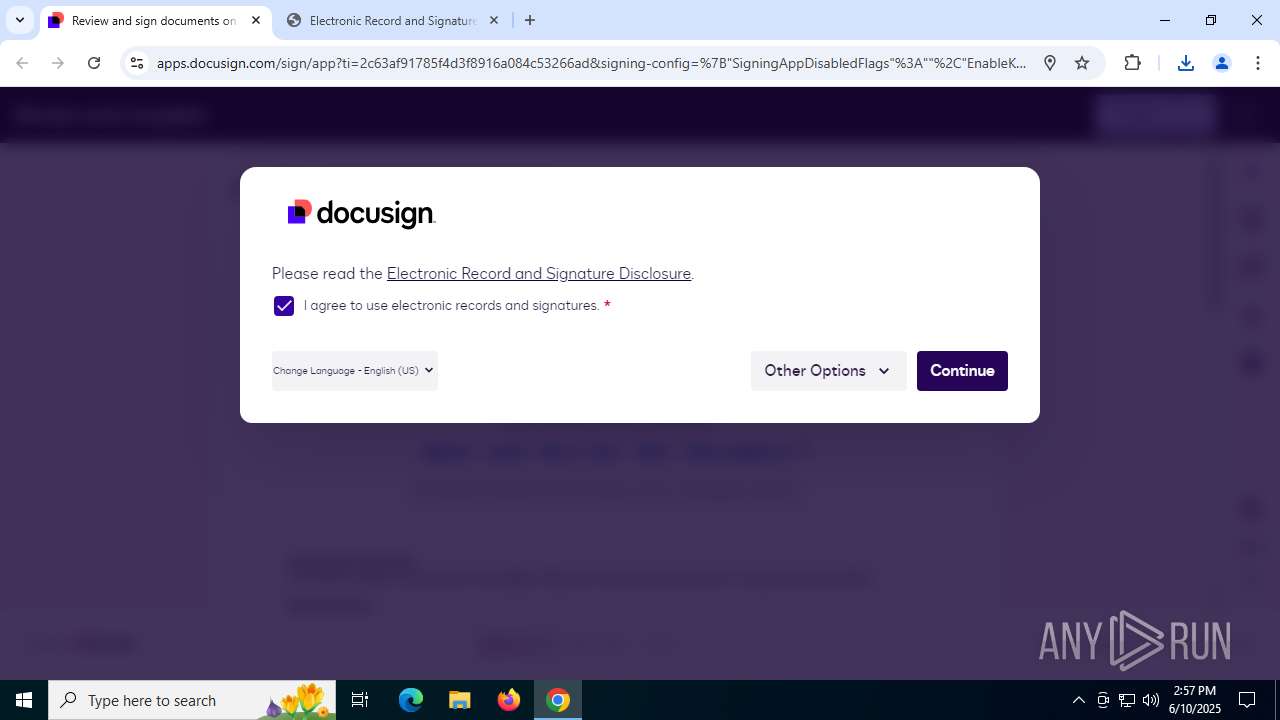Open Task View on taskbar
The image size is (1280, 720).
360,700
